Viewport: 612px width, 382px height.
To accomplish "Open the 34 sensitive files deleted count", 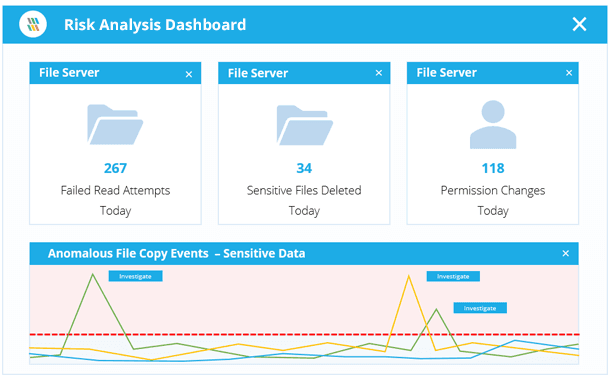I will [304, 168].
